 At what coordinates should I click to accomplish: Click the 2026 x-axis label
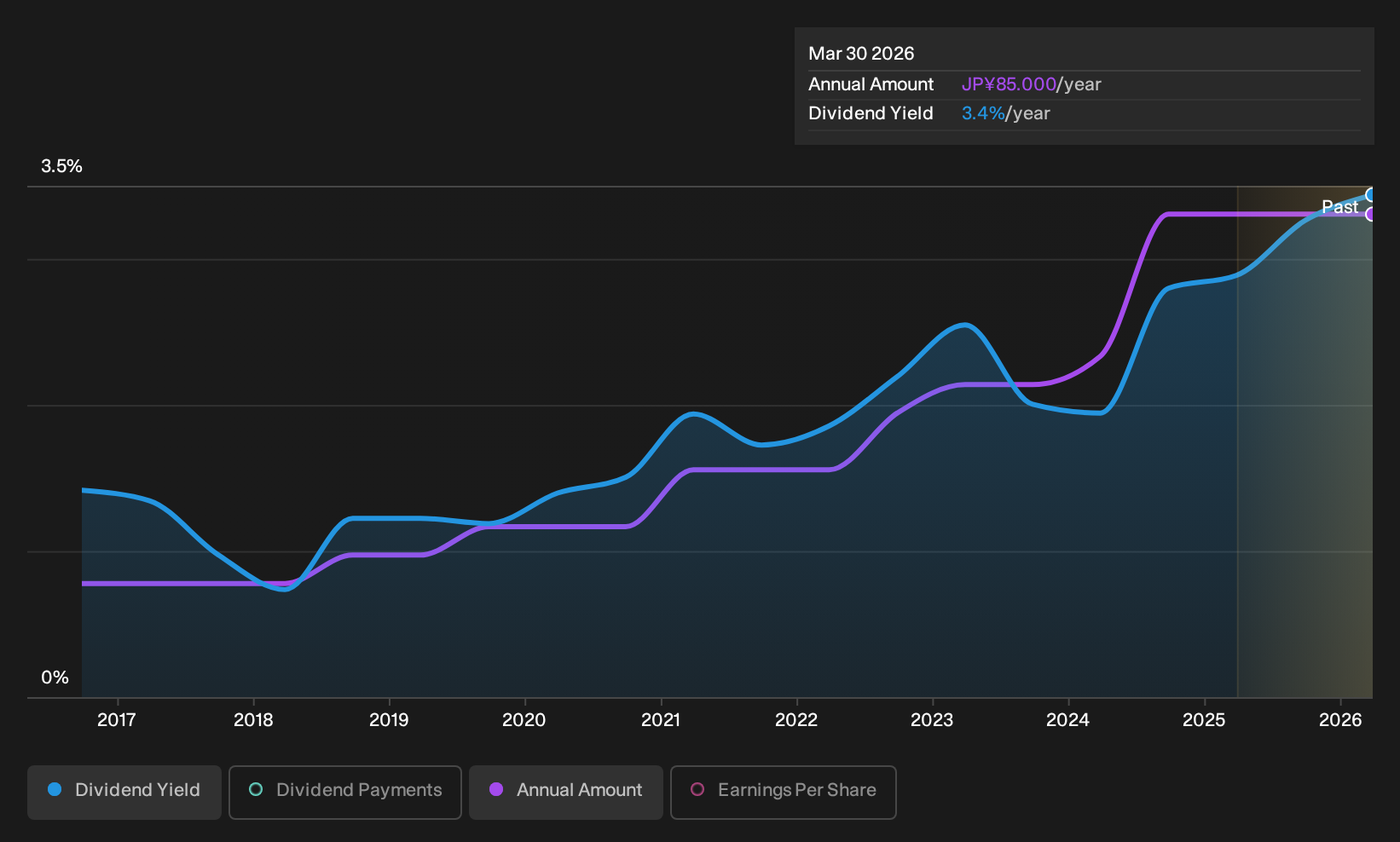pyautogui.click(x=1340, y=720)
